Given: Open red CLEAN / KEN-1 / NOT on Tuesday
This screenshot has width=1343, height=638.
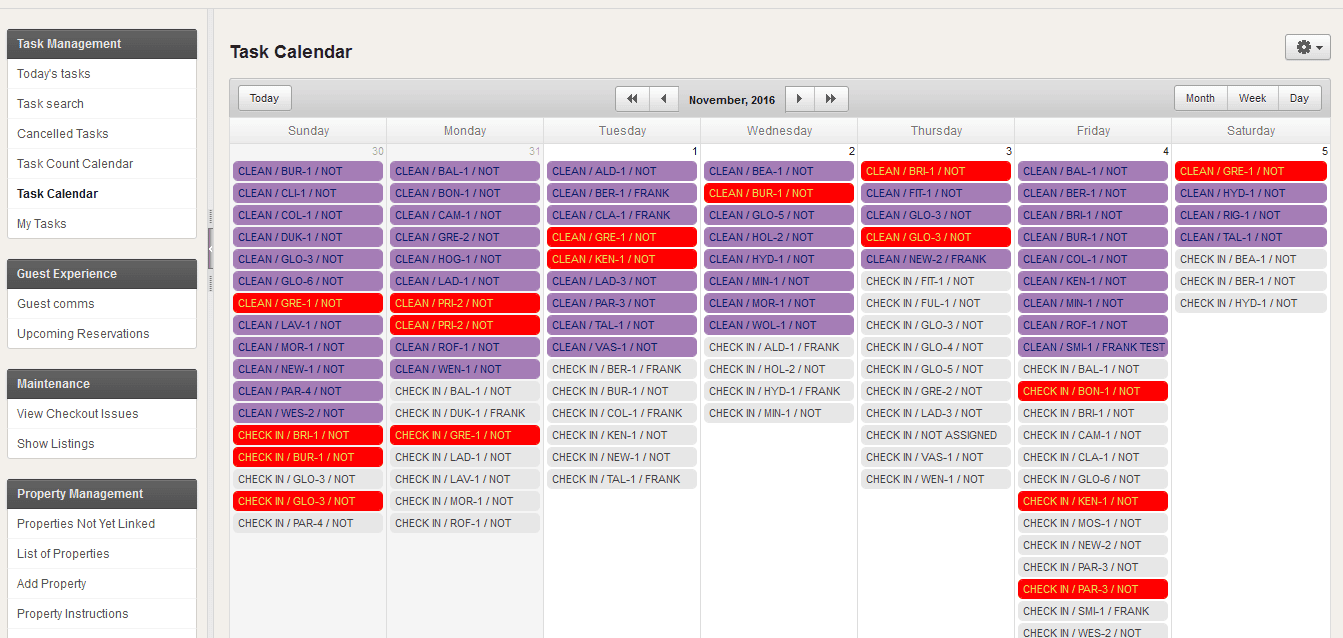Looking at the screenshot, I should 622,259.
